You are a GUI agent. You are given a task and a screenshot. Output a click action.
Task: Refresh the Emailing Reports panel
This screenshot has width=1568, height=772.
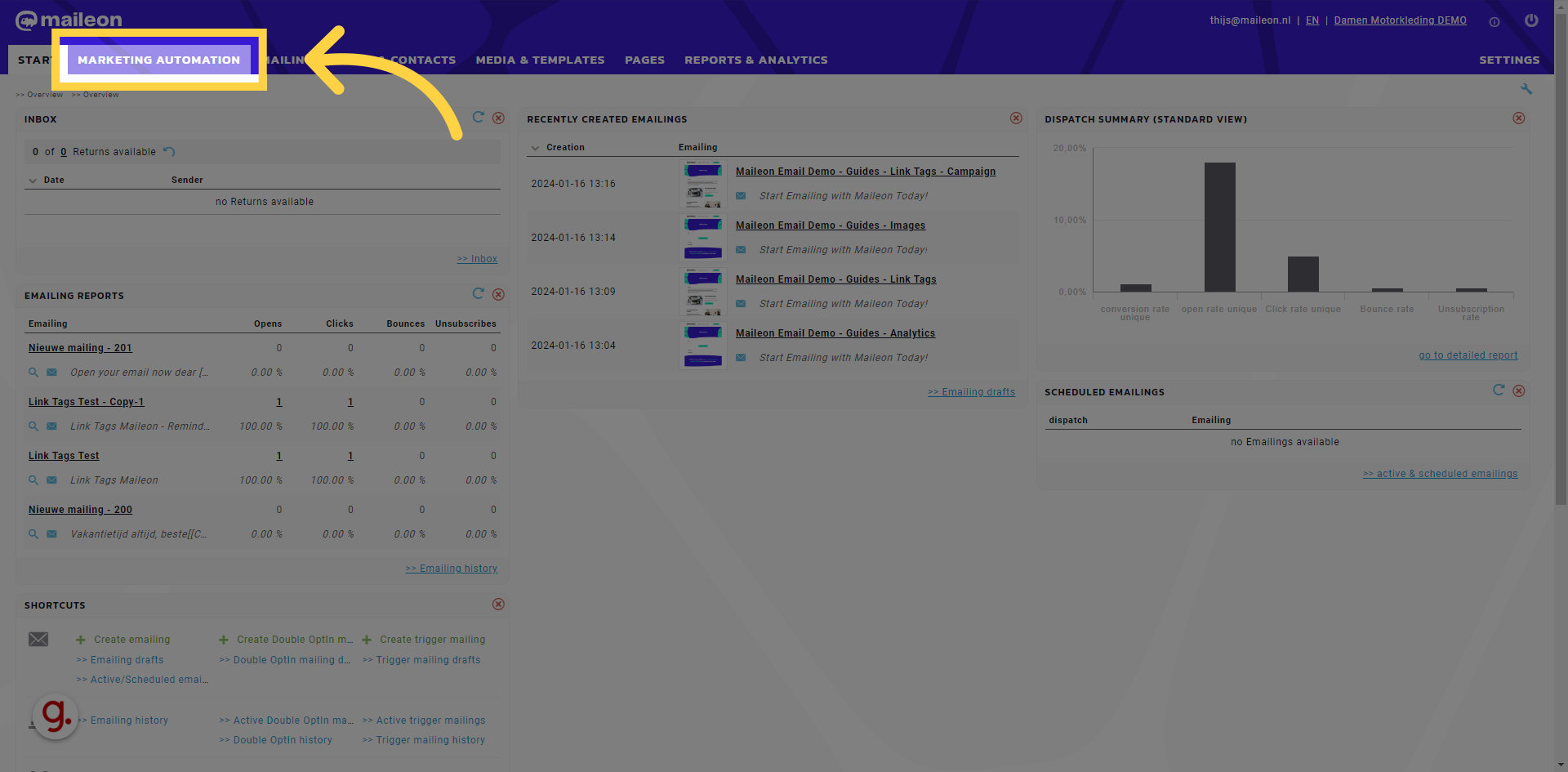pyautogui.click(x=479, y=293)
